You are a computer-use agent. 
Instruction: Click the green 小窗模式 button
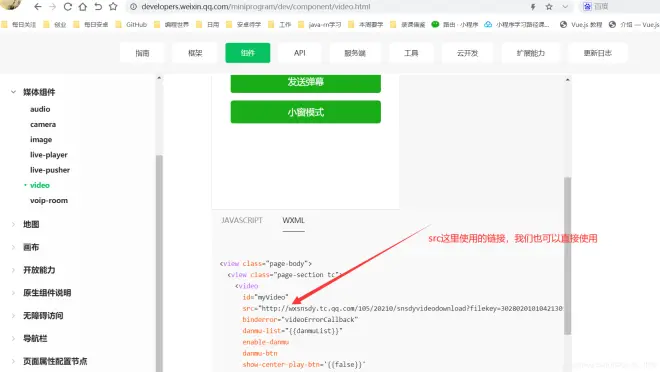306,112
